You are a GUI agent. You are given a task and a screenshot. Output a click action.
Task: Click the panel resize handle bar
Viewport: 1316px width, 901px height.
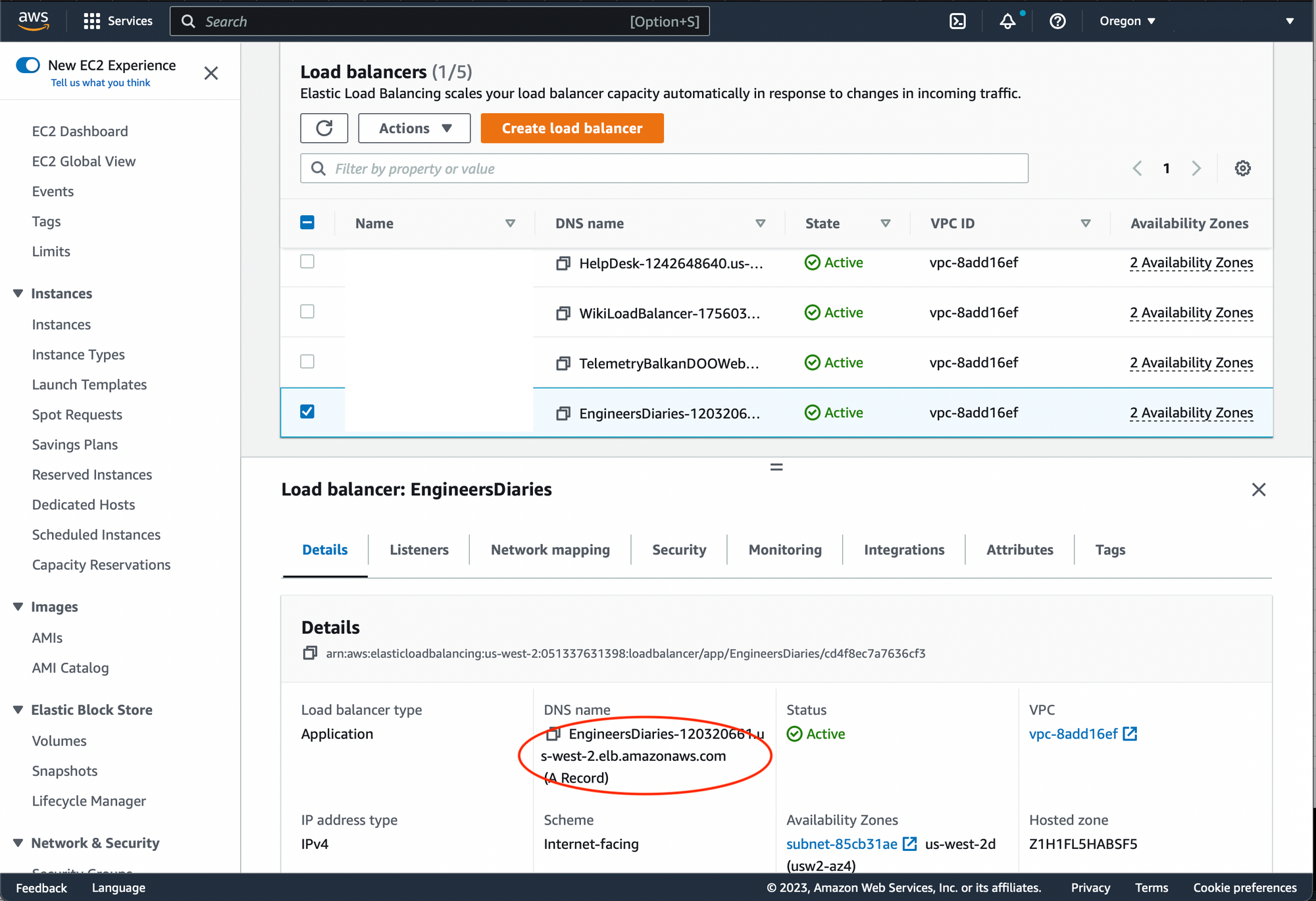776,467
